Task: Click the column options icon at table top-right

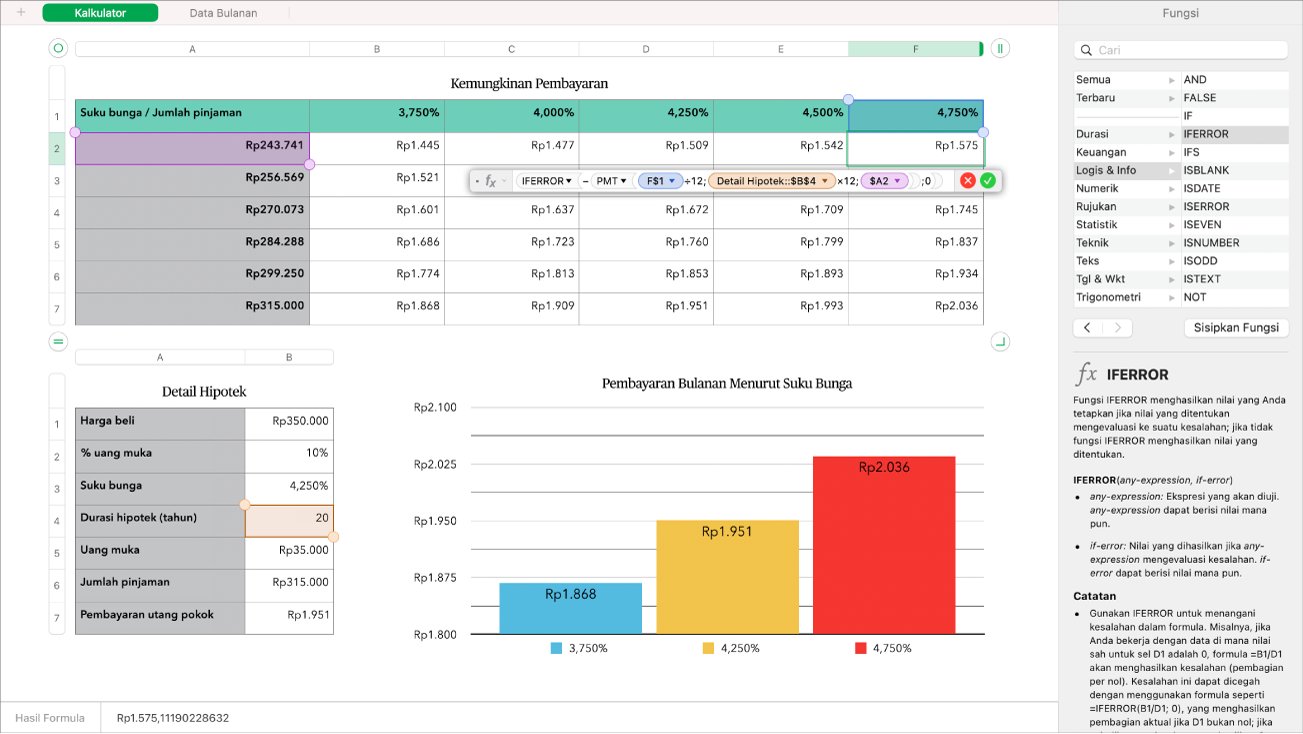Action: (999, 47)
